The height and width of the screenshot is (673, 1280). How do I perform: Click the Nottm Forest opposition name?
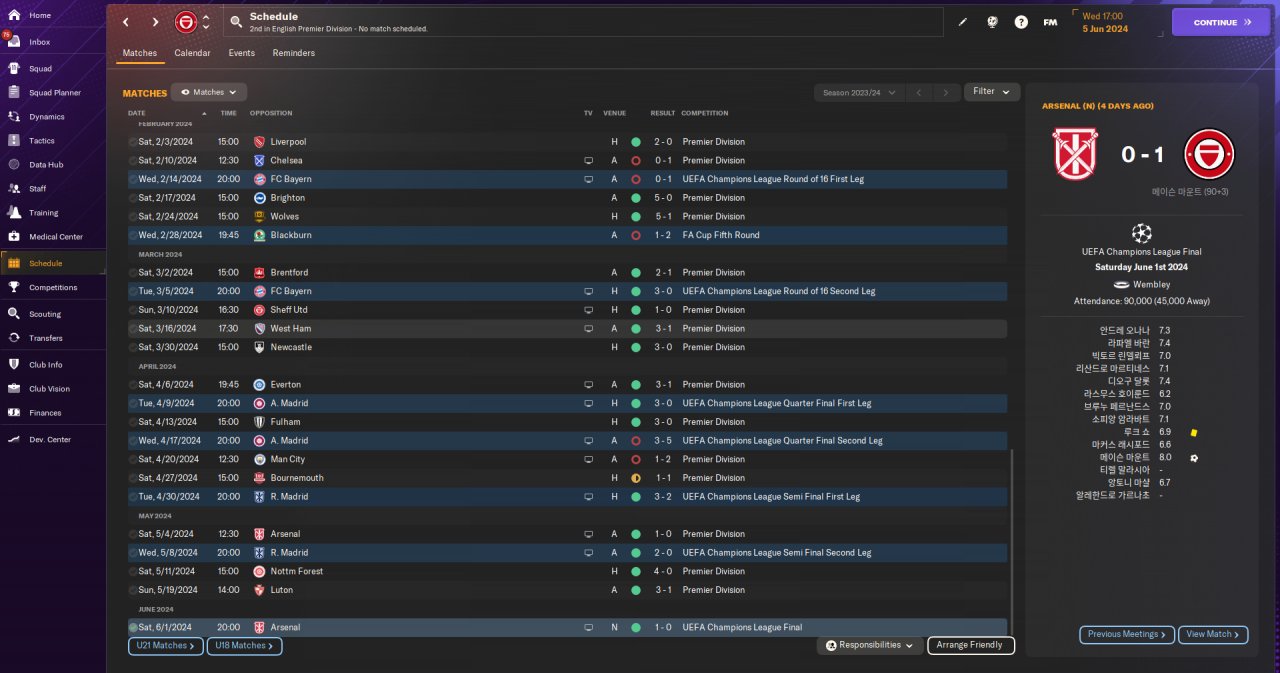[296, 571]
